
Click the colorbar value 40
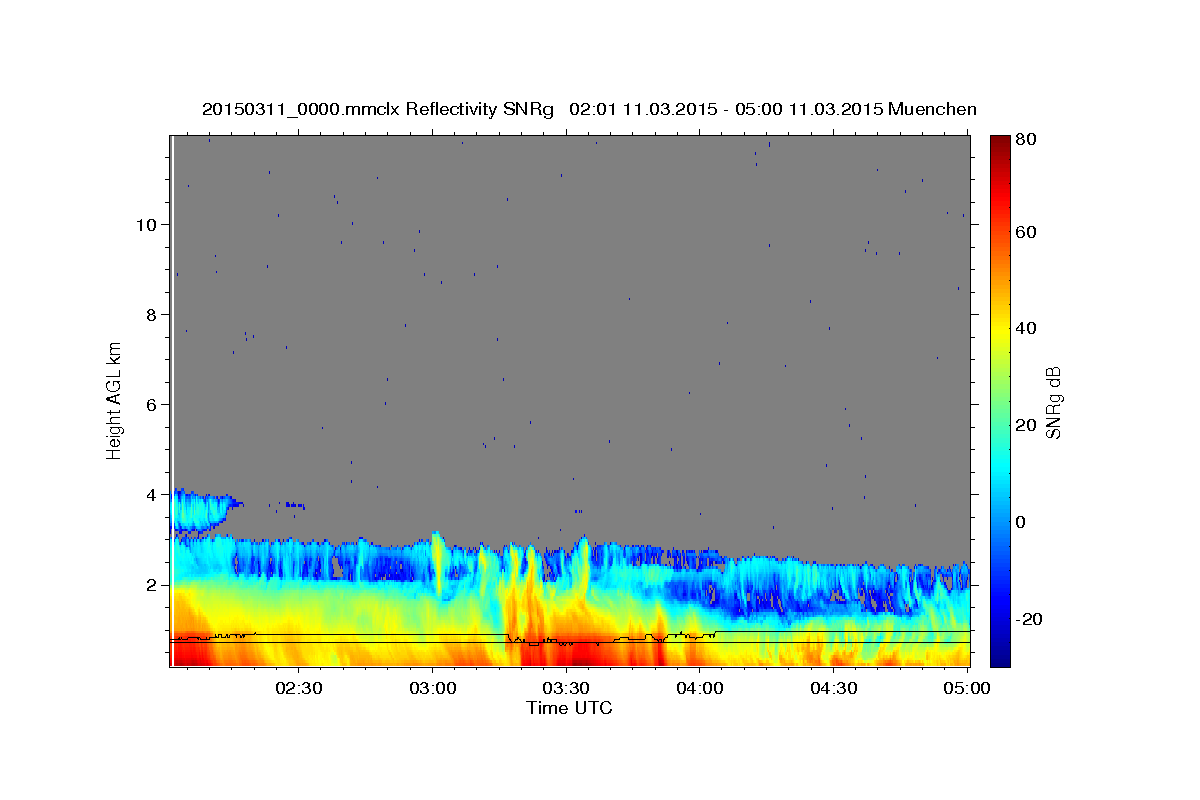[x=1025, y=329]
